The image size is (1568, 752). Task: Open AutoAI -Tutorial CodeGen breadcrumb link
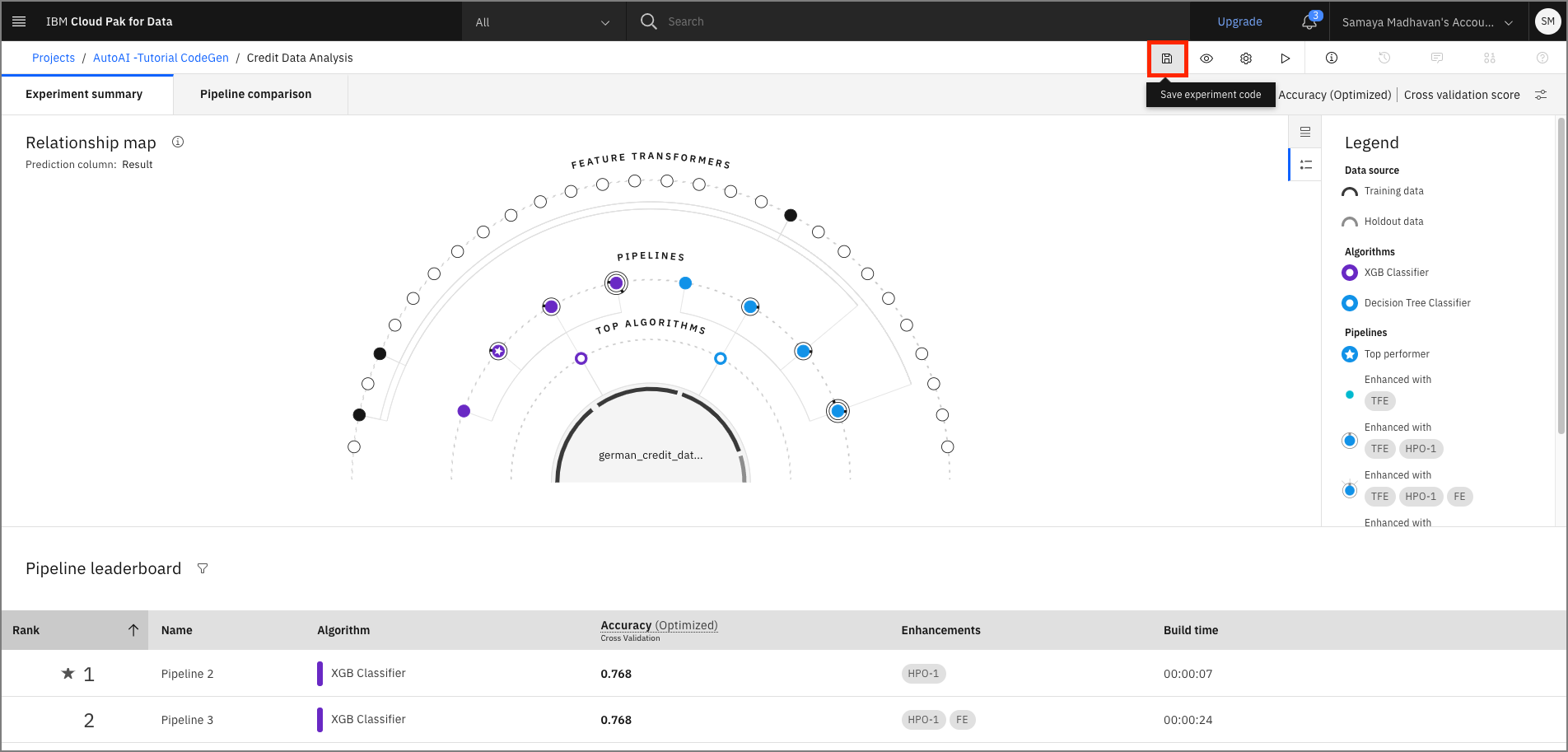point(161,58)
